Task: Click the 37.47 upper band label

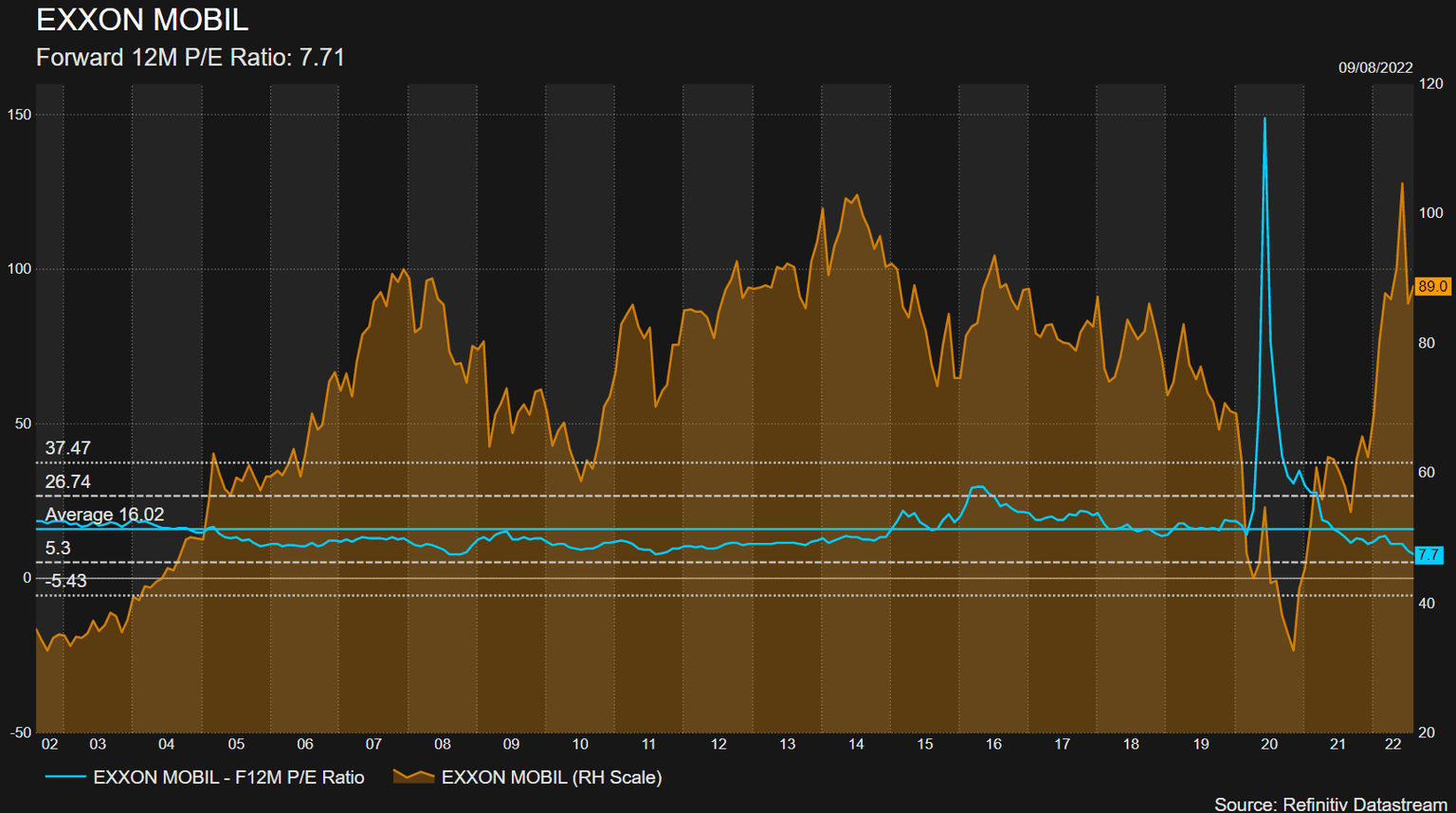Action: (x=67, y=448)
